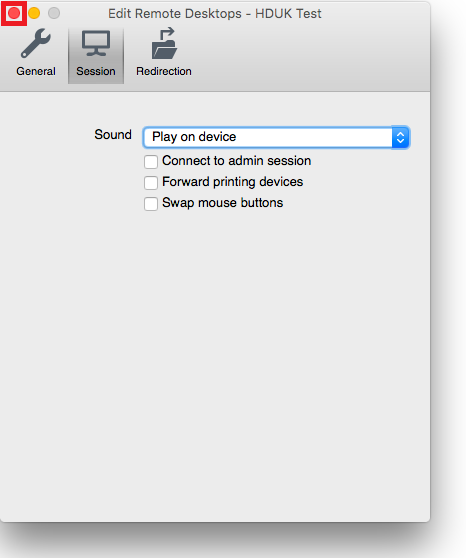Click the 'Connect to admin session' label
Screen dimensions: 466x558
tap(237, 161)
